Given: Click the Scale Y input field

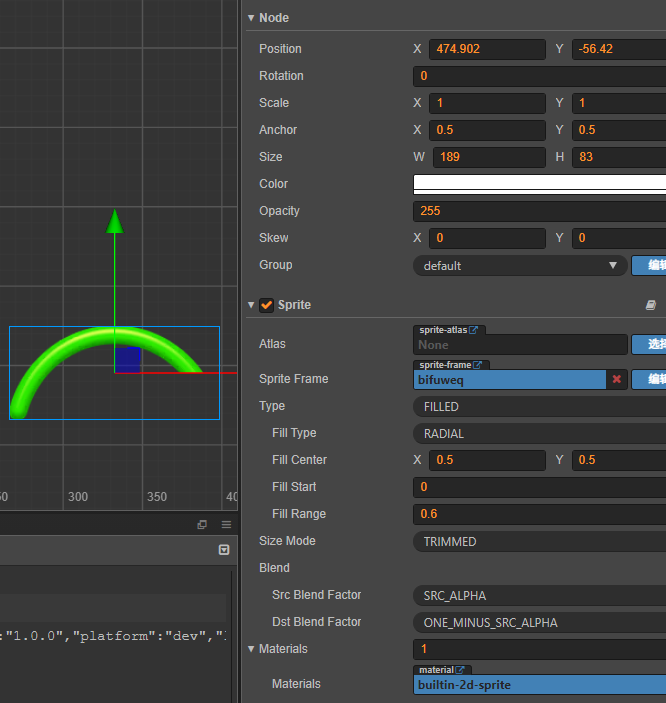Looking at the screenshot, I should (x=619, y=103).
